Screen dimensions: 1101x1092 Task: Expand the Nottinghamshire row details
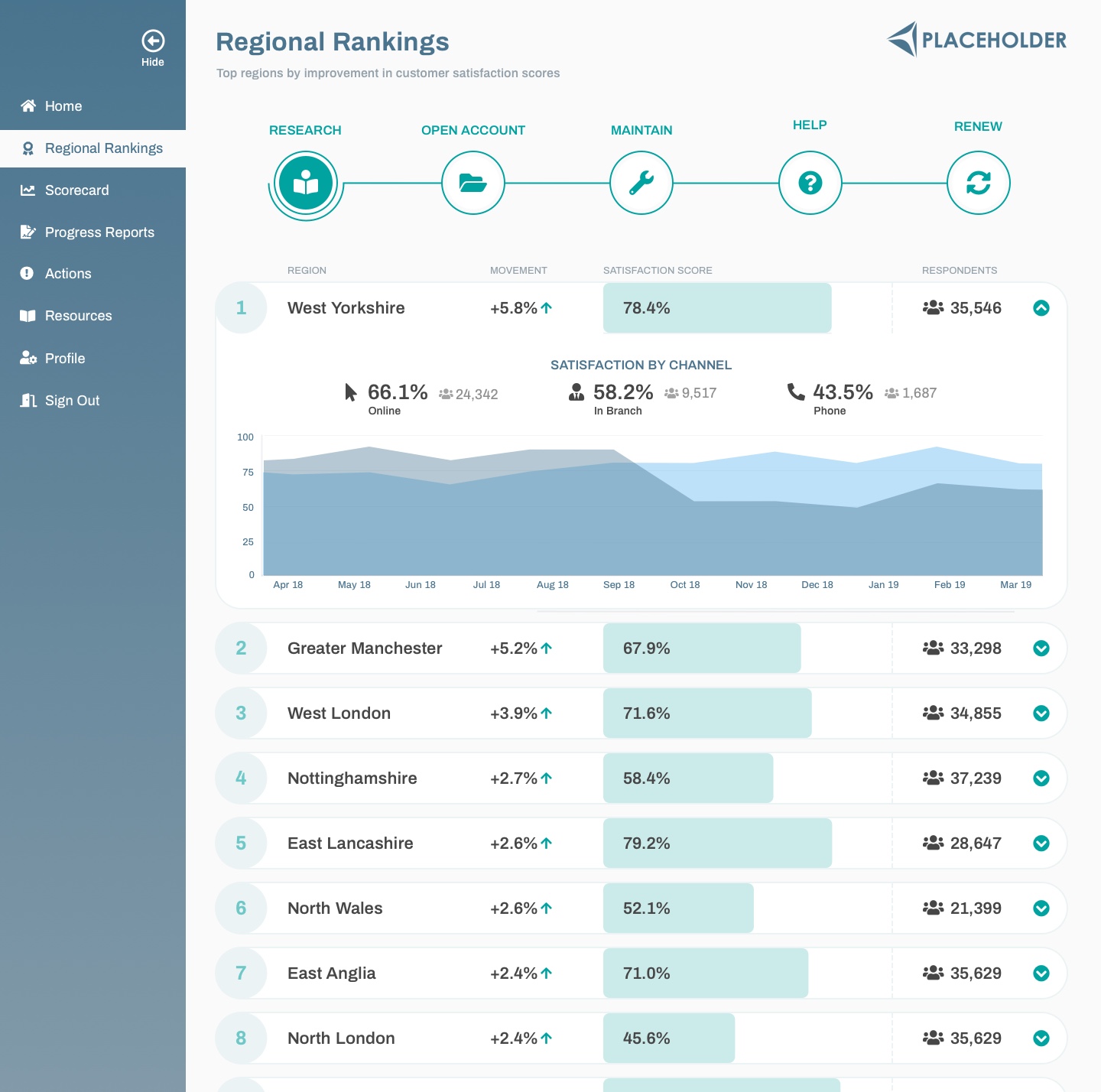pyautogui.click(x=1041, y=778)
